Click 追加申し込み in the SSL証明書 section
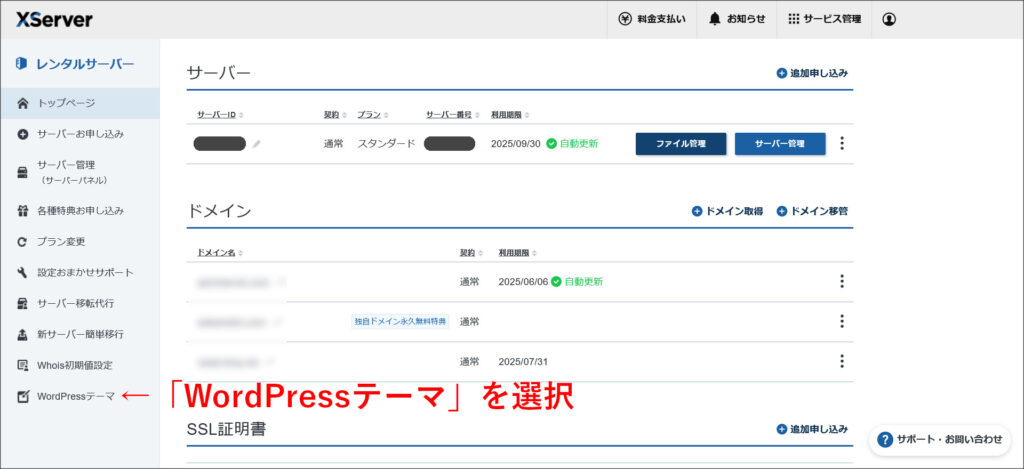This screenshot has width=1024, height=469. tap(812, 429)
